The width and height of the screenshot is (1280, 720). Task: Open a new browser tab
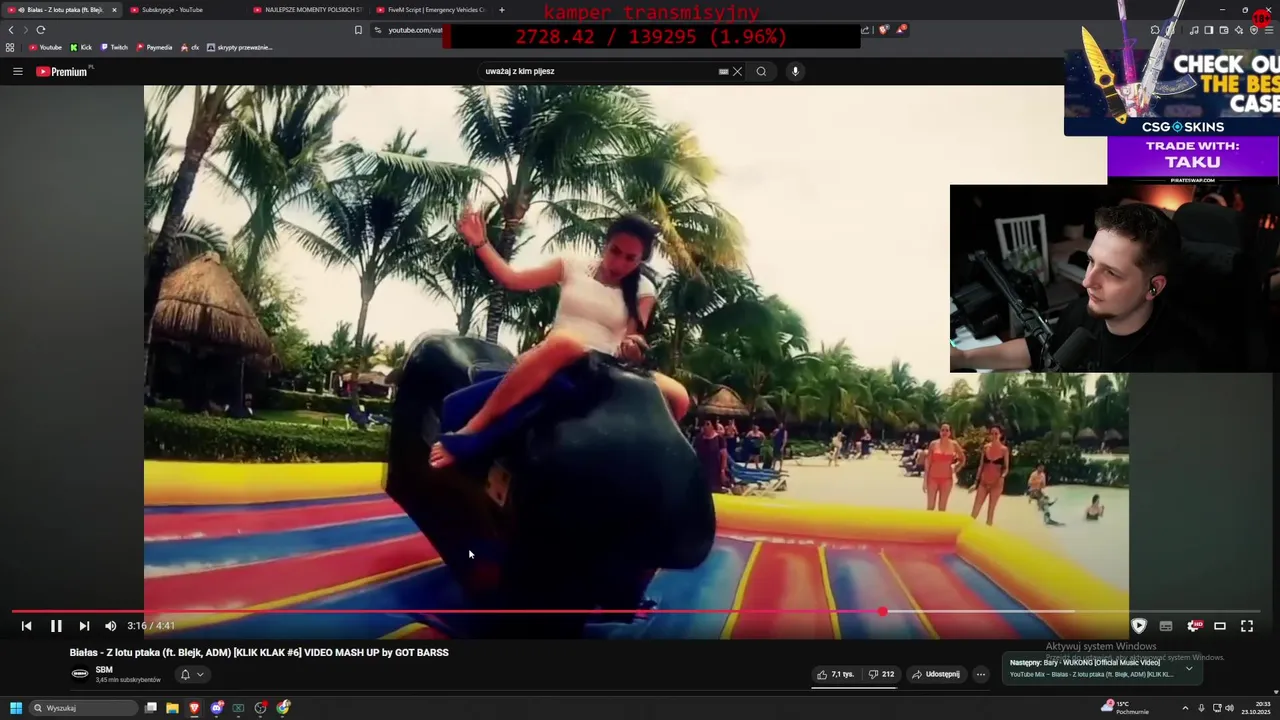click(x=502, y=10)
